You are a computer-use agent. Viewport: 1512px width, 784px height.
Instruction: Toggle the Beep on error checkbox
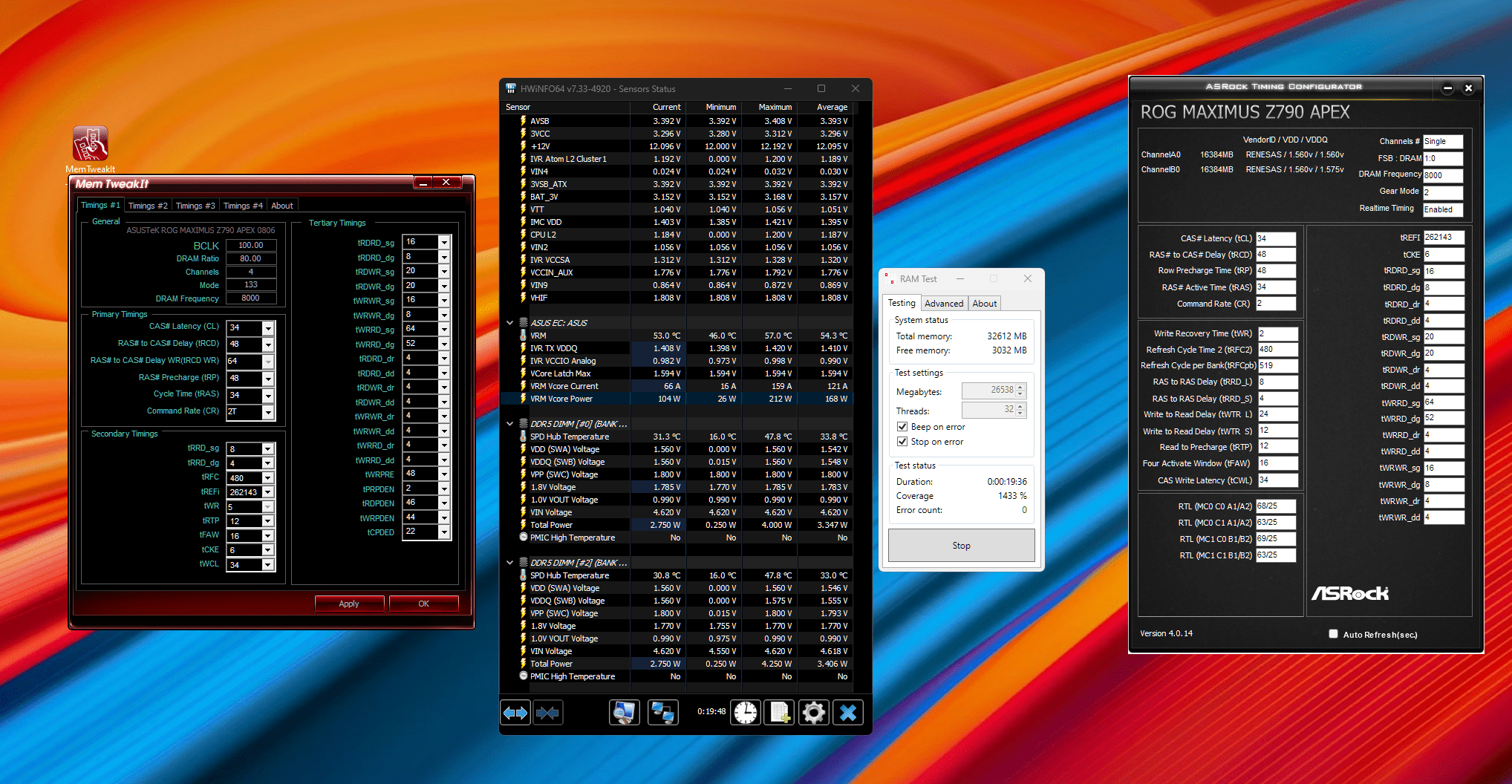(902, 427)
